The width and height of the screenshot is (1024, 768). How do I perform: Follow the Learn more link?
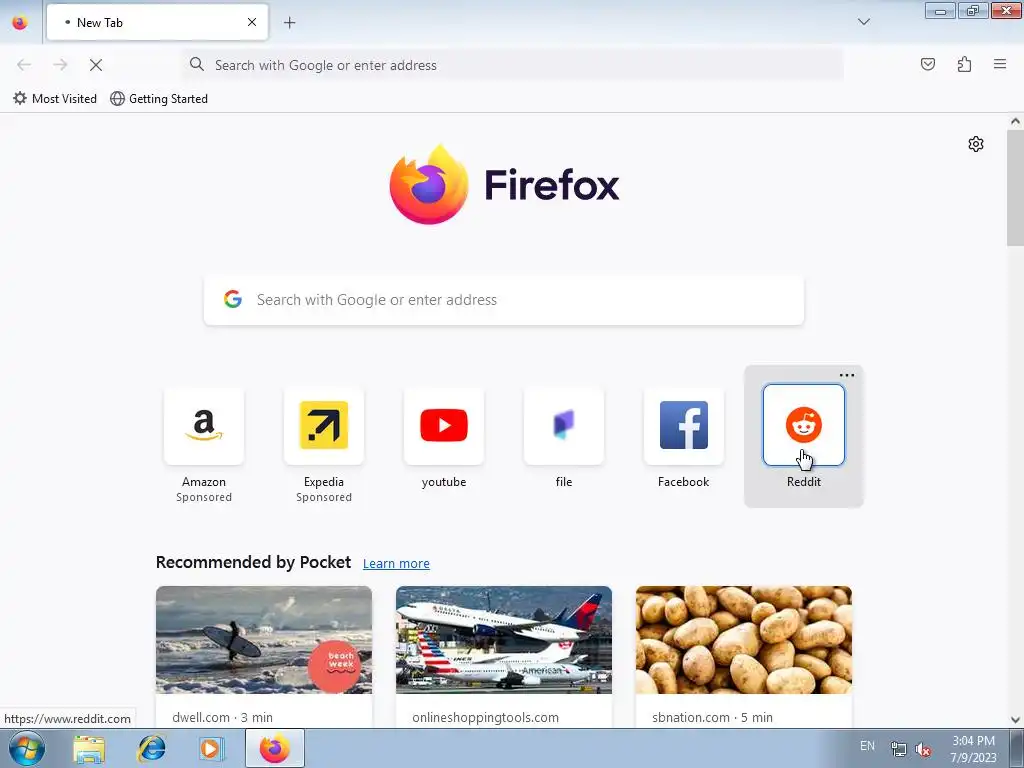click(x=396, y=564)
